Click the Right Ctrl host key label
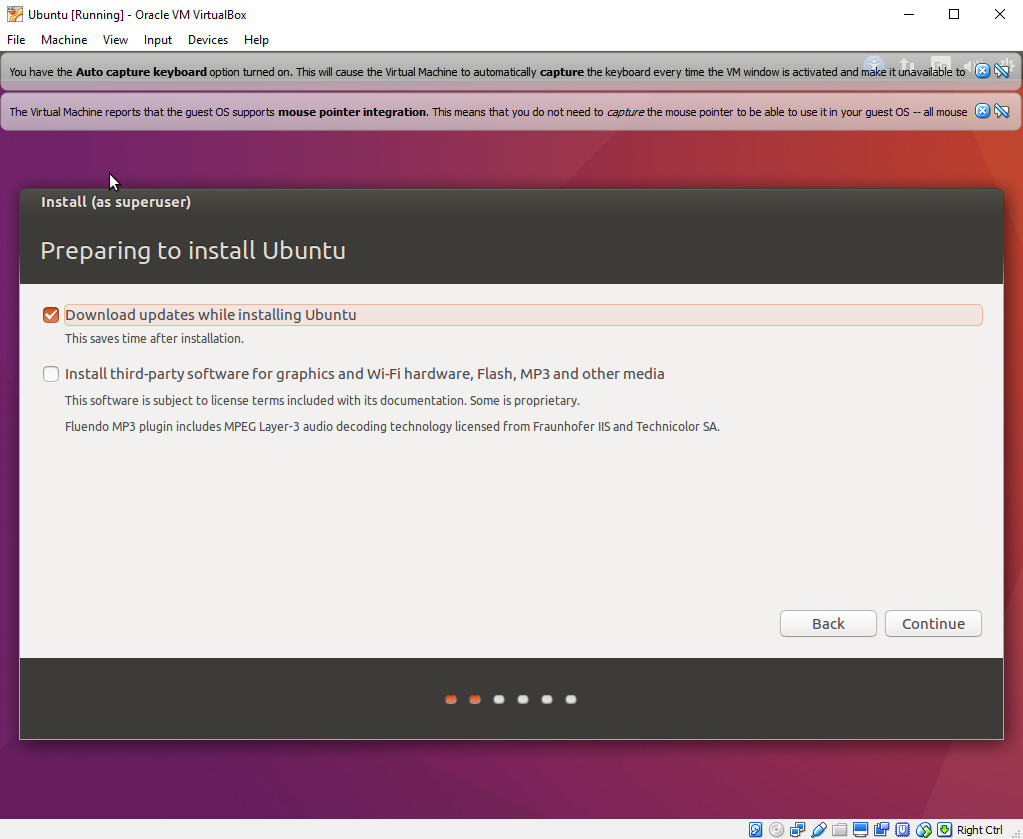Screen dimensions: 1023x839 [x=979, y=830]
